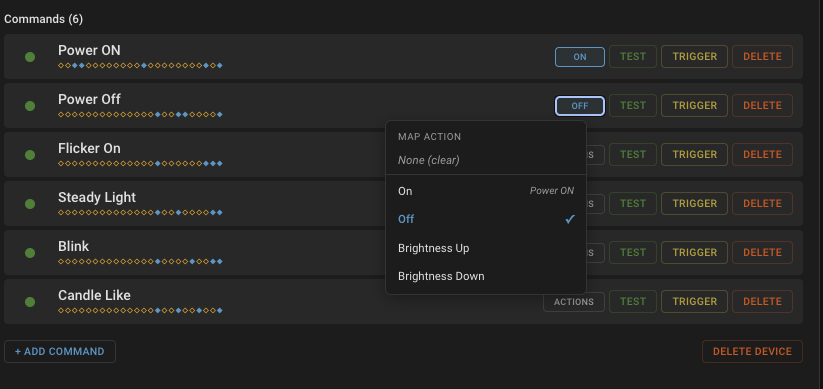
Task: Click the Candle Like command name
Action: pos(94,296)
